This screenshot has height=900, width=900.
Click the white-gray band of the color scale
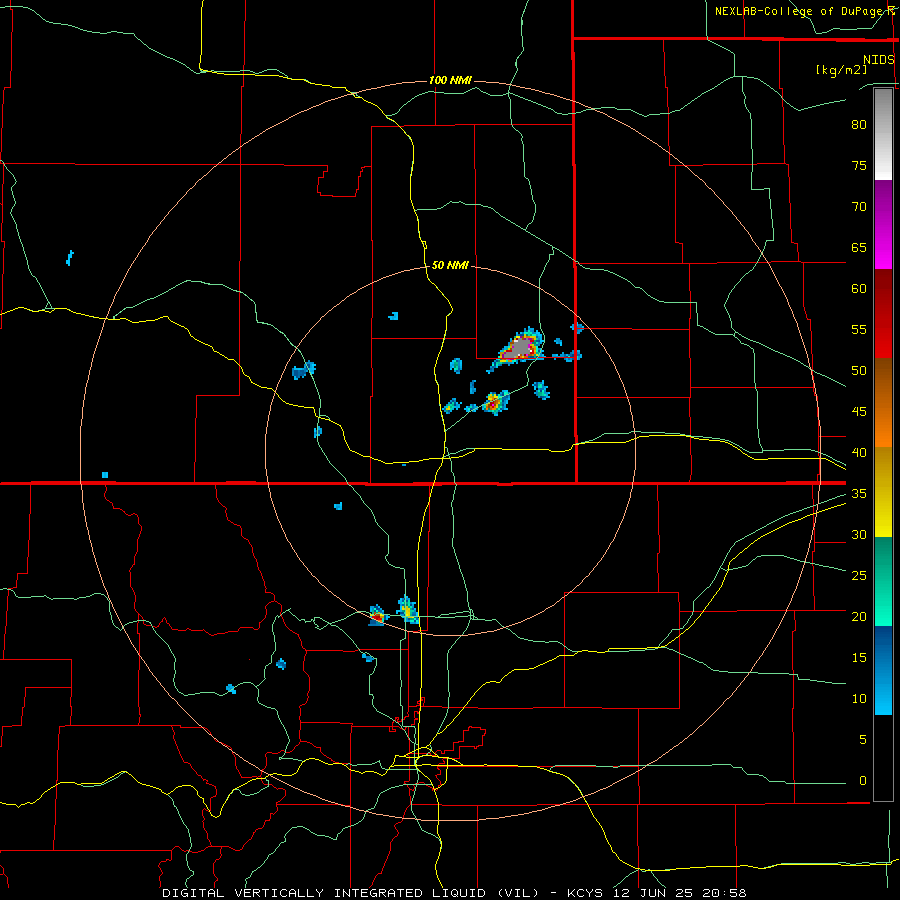(883, 134)
